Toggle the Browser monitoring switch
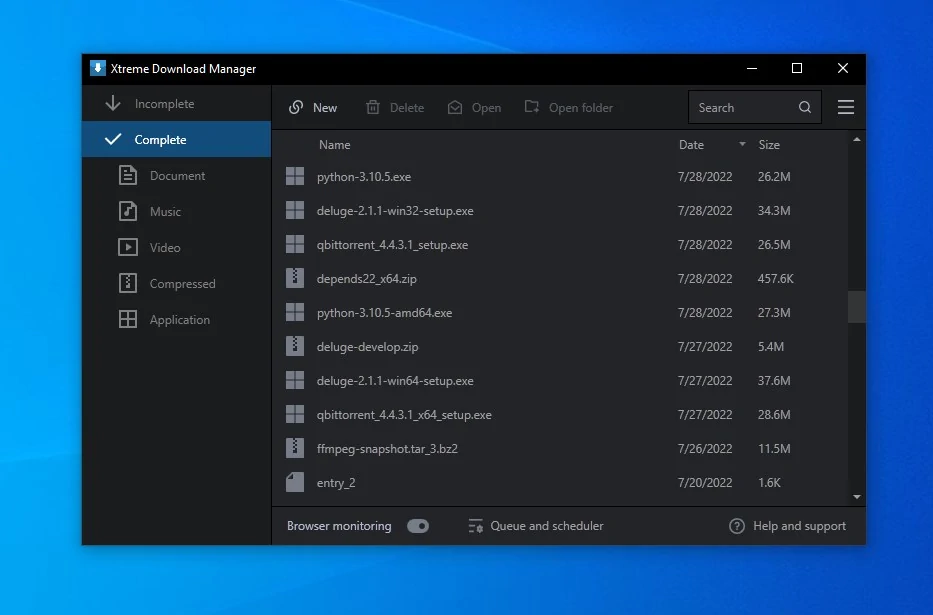 [x=417, y=525]
